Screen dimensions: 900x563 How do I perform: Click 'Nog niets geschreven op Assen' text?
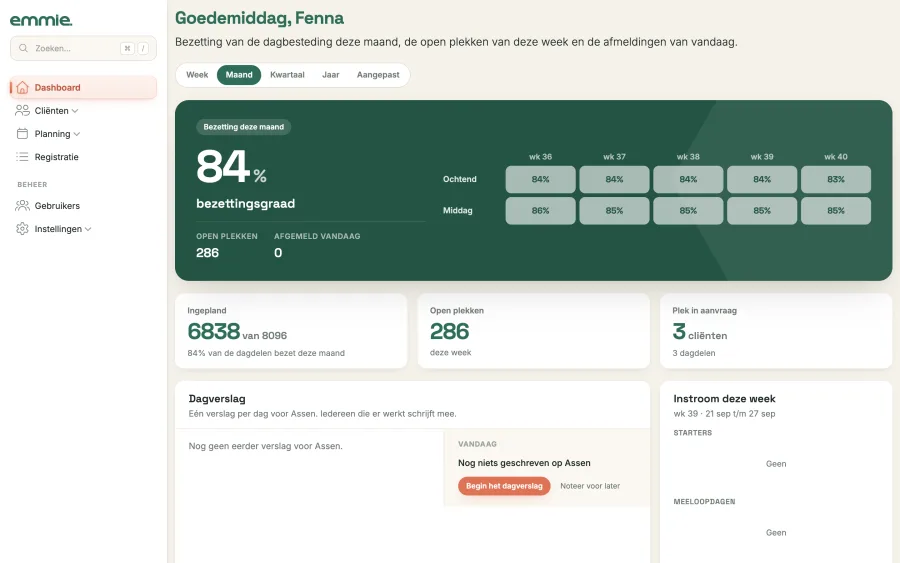pyautogui.click(x=524, y=463)
